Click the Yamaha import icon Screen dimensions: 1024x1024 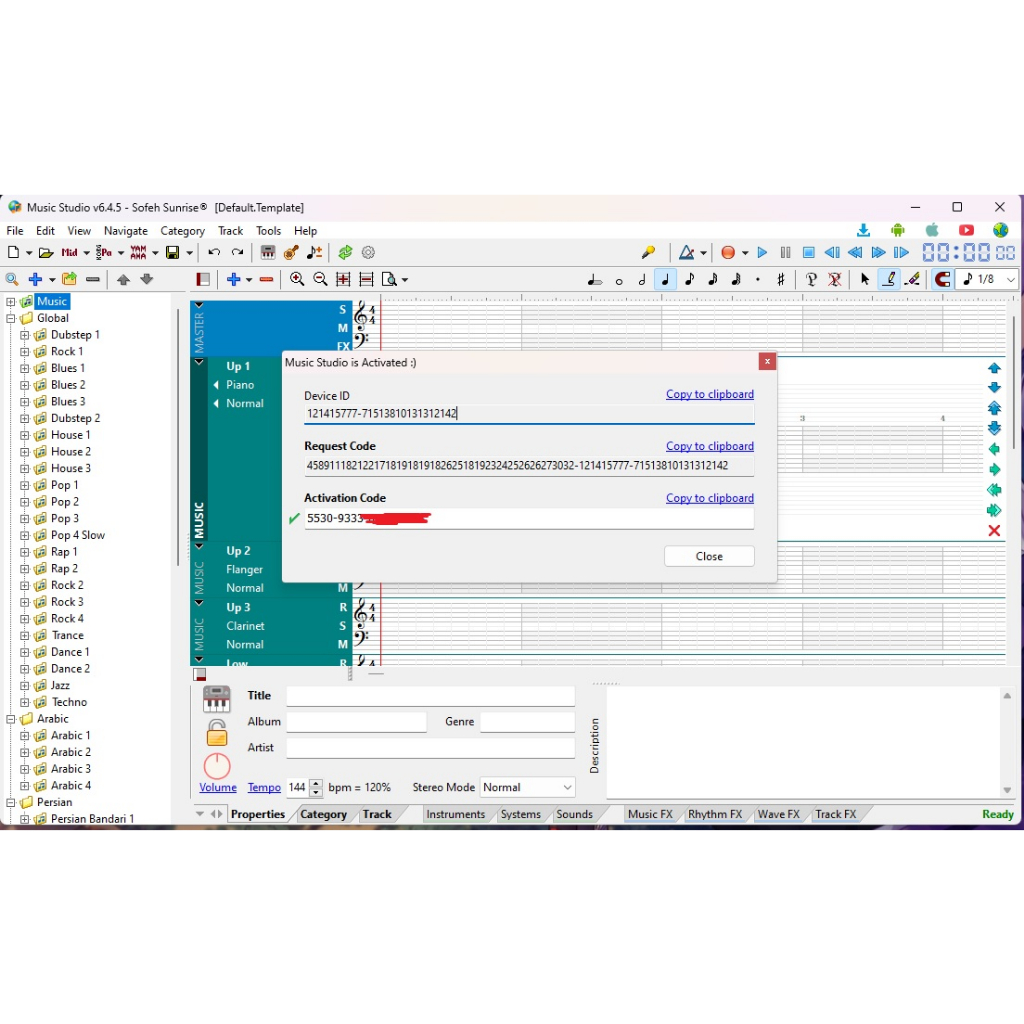tap(138, 253)
